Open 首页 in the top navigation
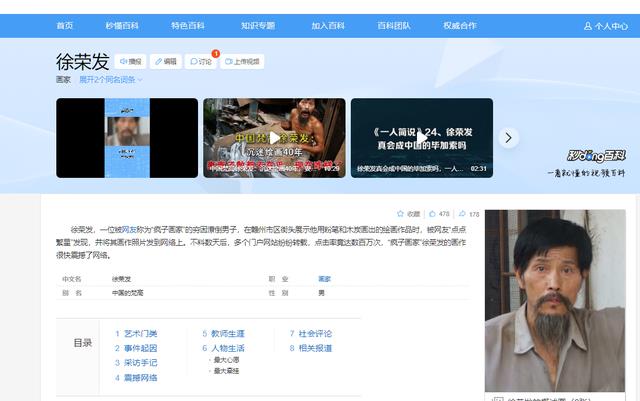Viewport: 640px width, 401px height. [64, 26]
